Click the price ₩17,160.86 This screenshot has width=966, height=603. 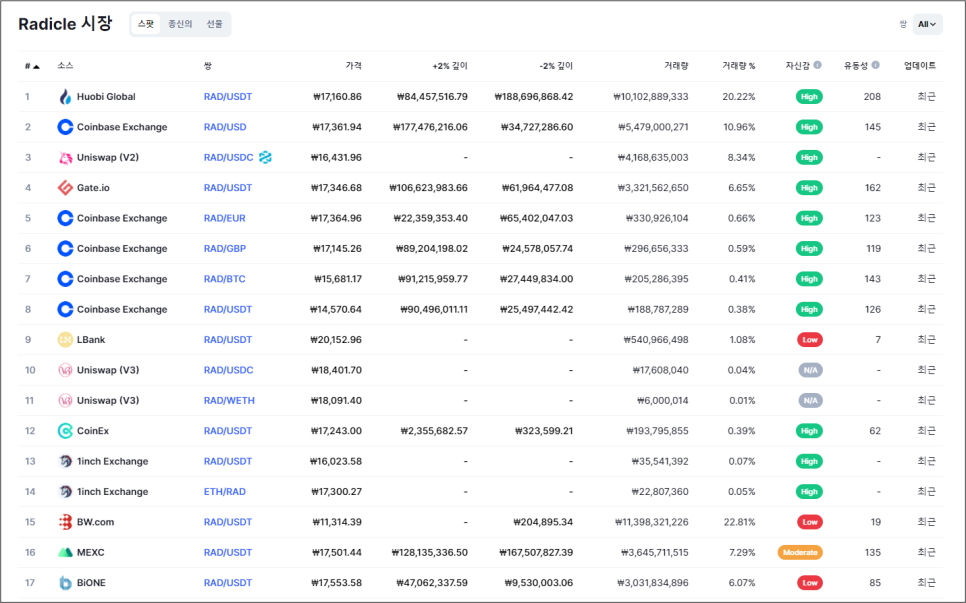pos(337,97)
